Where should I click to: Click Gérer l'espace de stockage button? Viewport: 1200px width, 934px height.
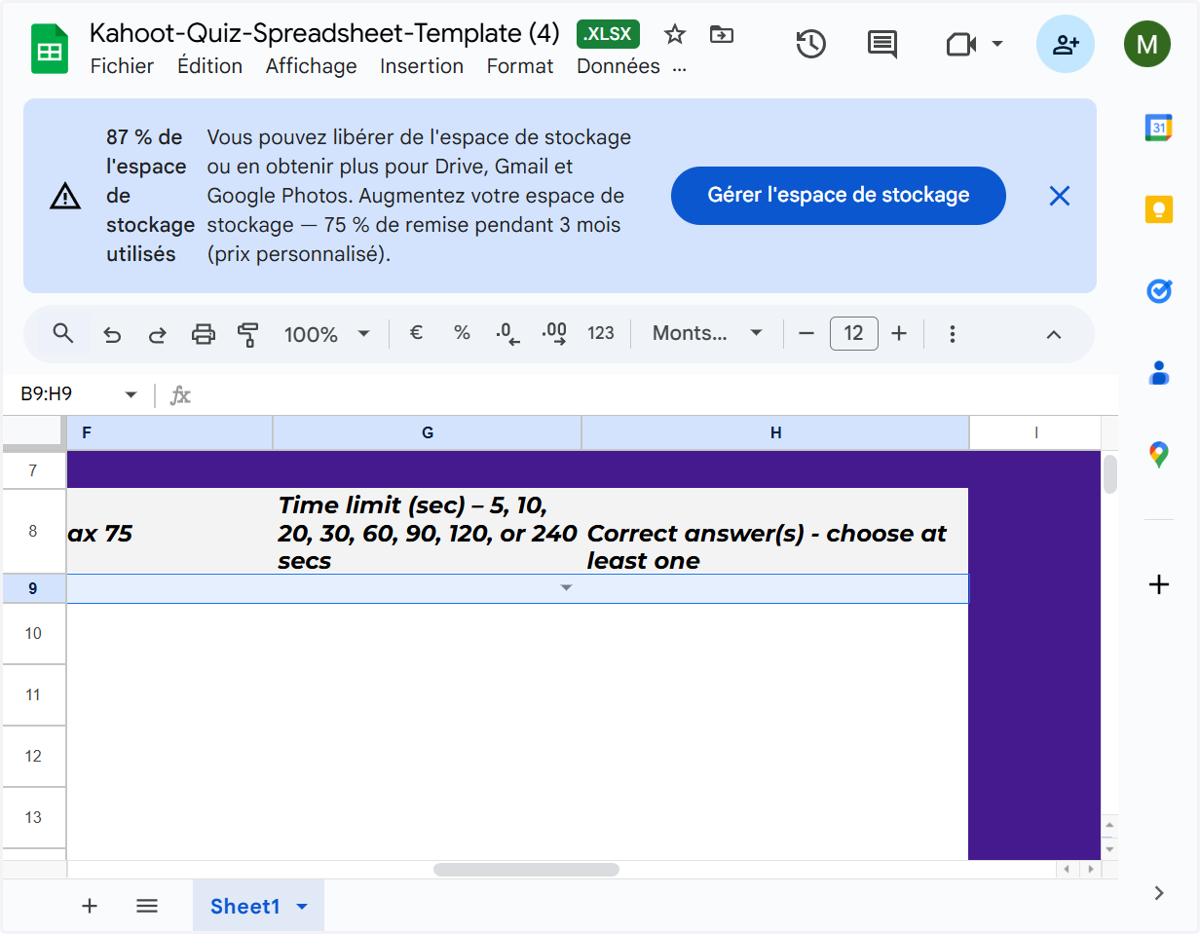838,196
